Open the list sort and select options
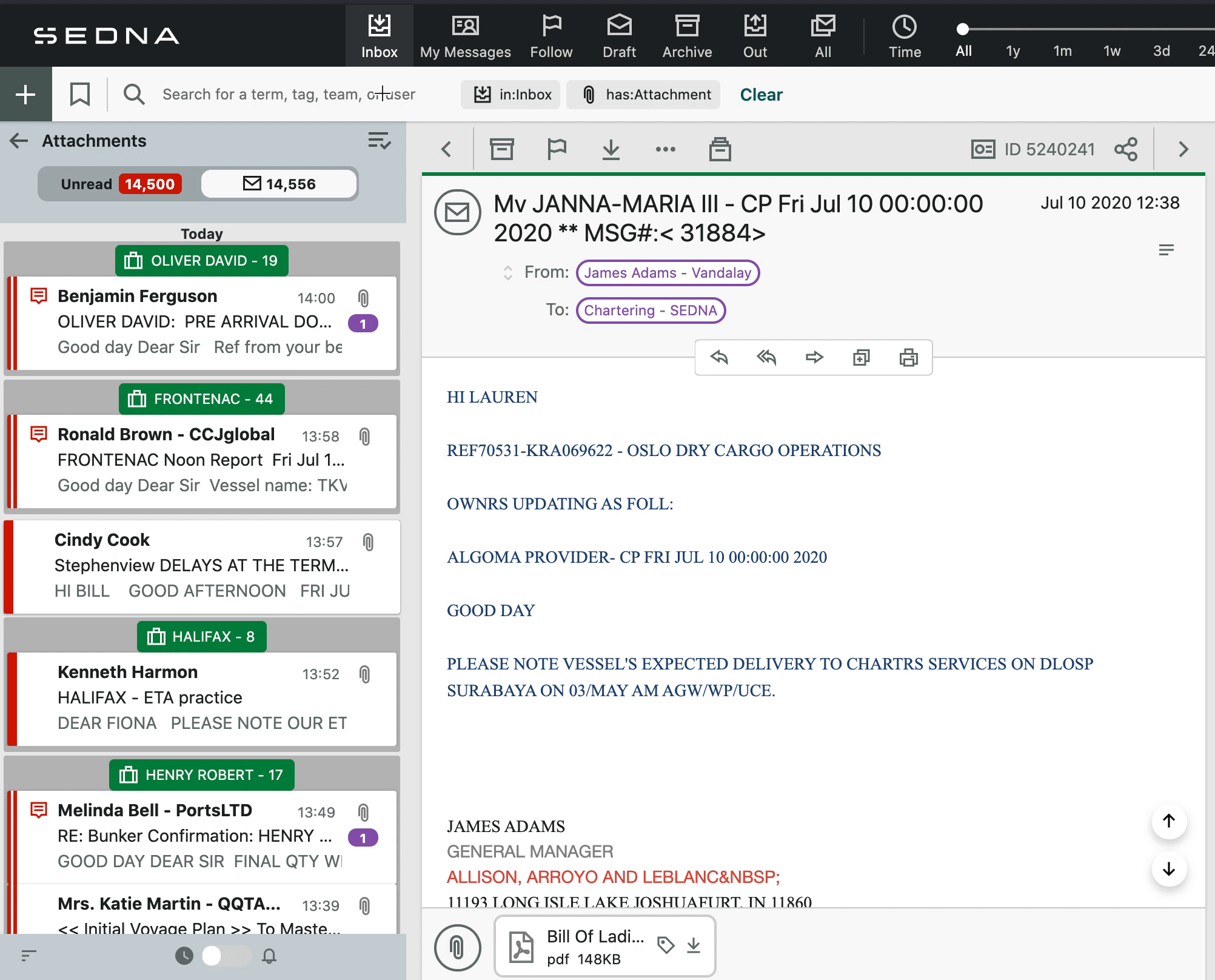Viewport: 1215px width, 980px height. pos(380,141)
